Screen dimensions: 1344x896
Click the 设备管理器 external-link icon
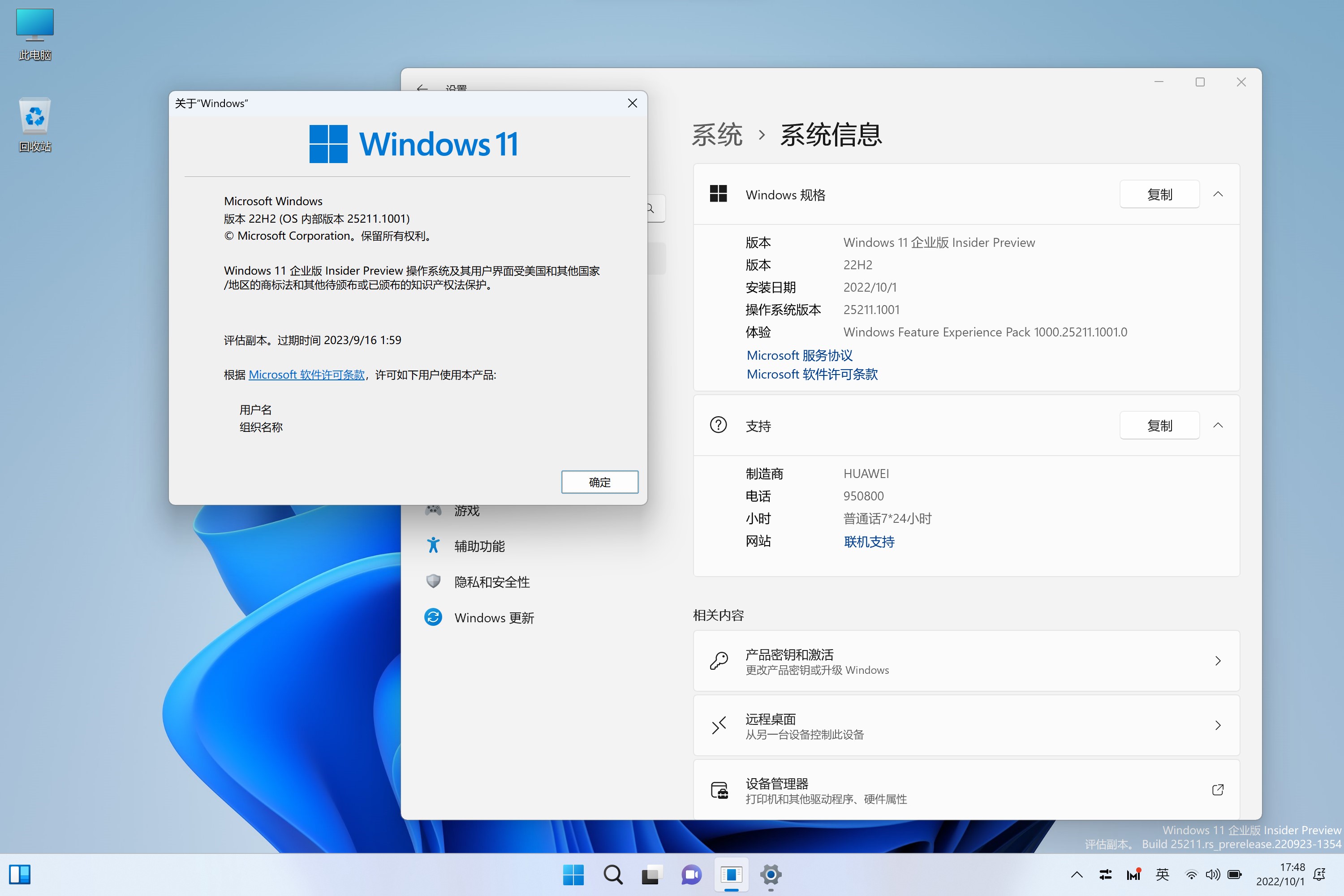click(x=1218, y=790)
